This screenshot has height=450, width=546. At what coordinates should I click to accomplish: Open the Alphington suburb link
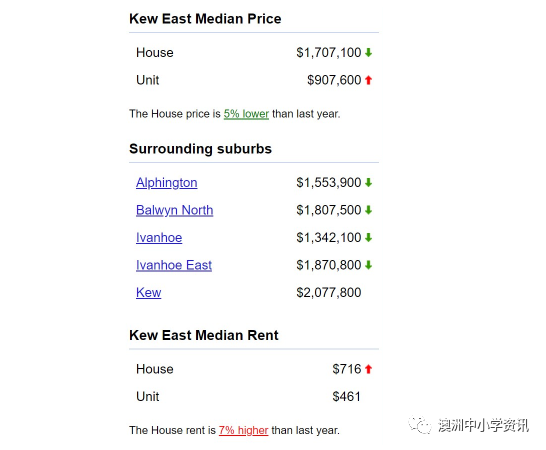pos(166,183)
